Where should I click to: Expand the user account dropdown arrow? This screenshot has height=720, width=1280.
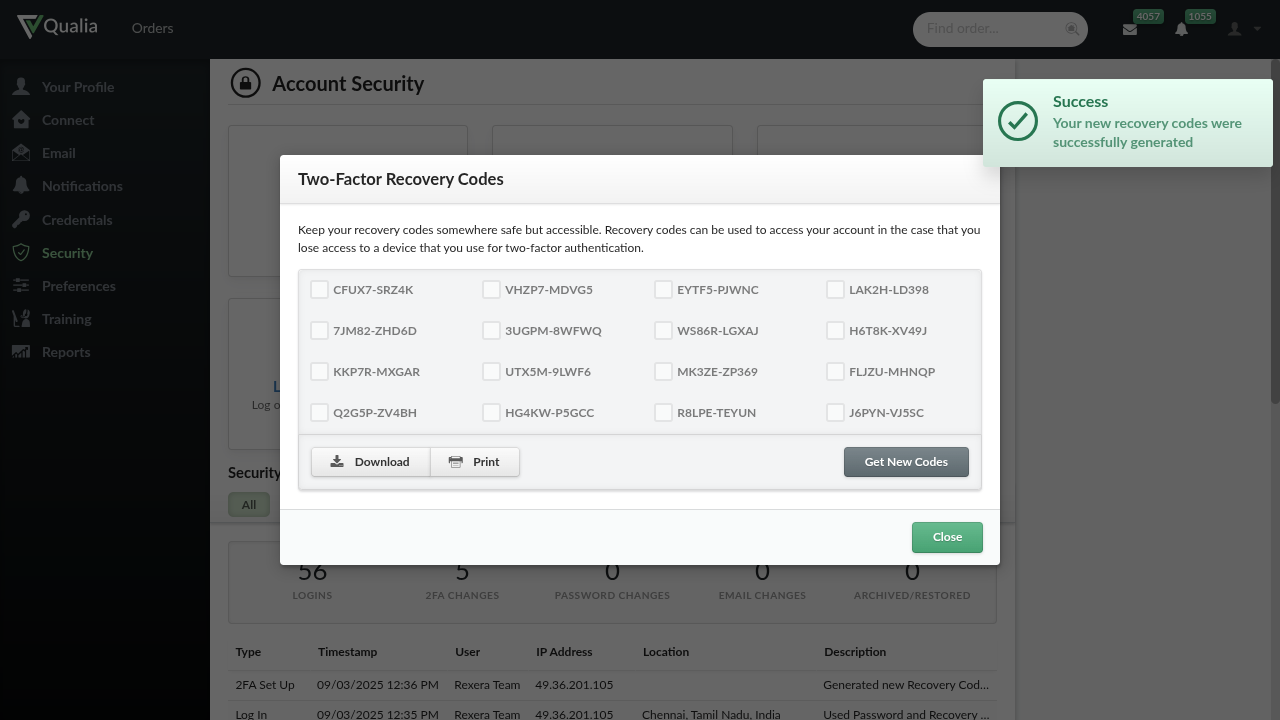pyautogui.click(x=1257, y=29)
